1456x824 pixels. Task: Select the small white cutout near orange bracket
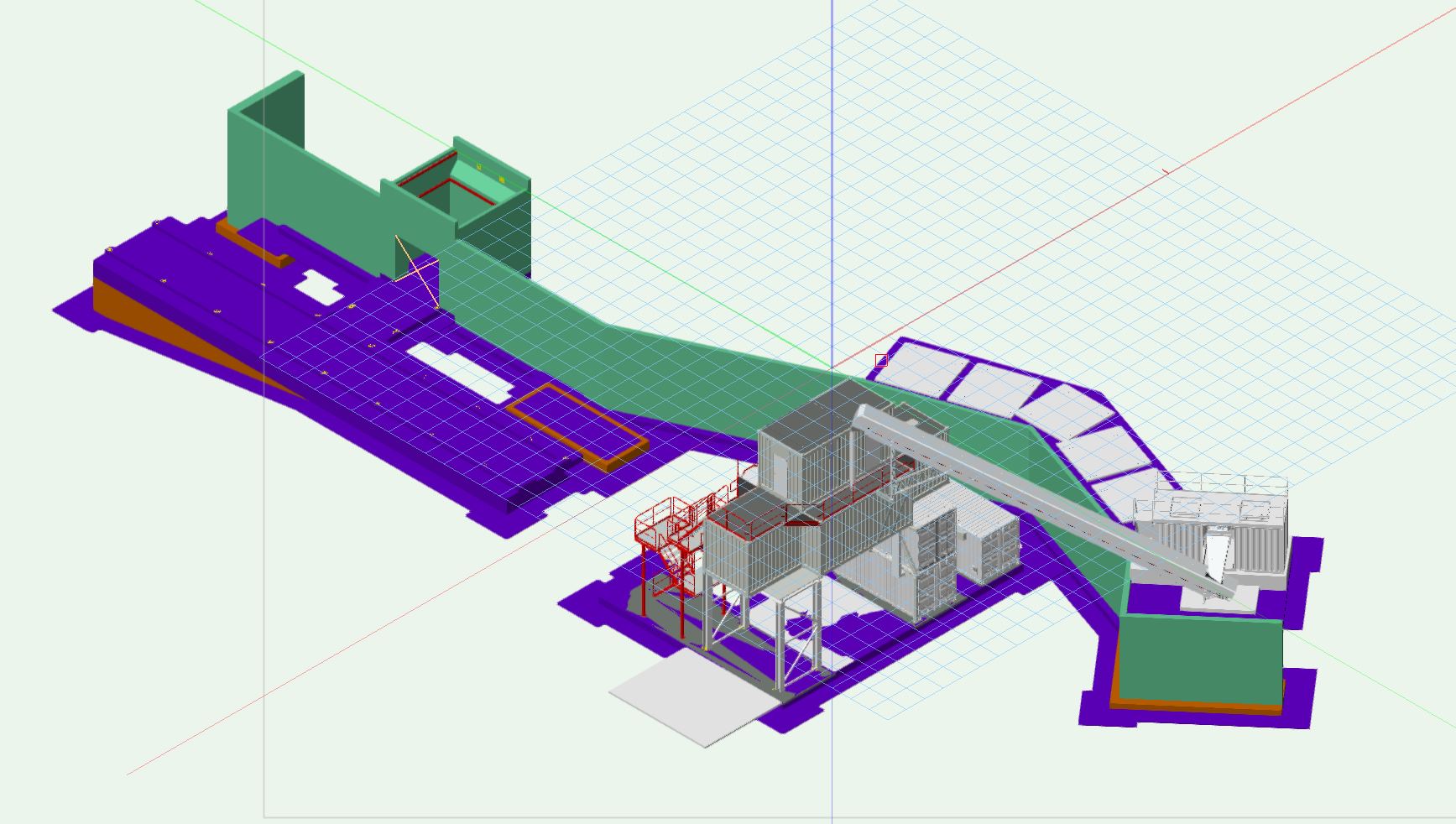(318, 286)
